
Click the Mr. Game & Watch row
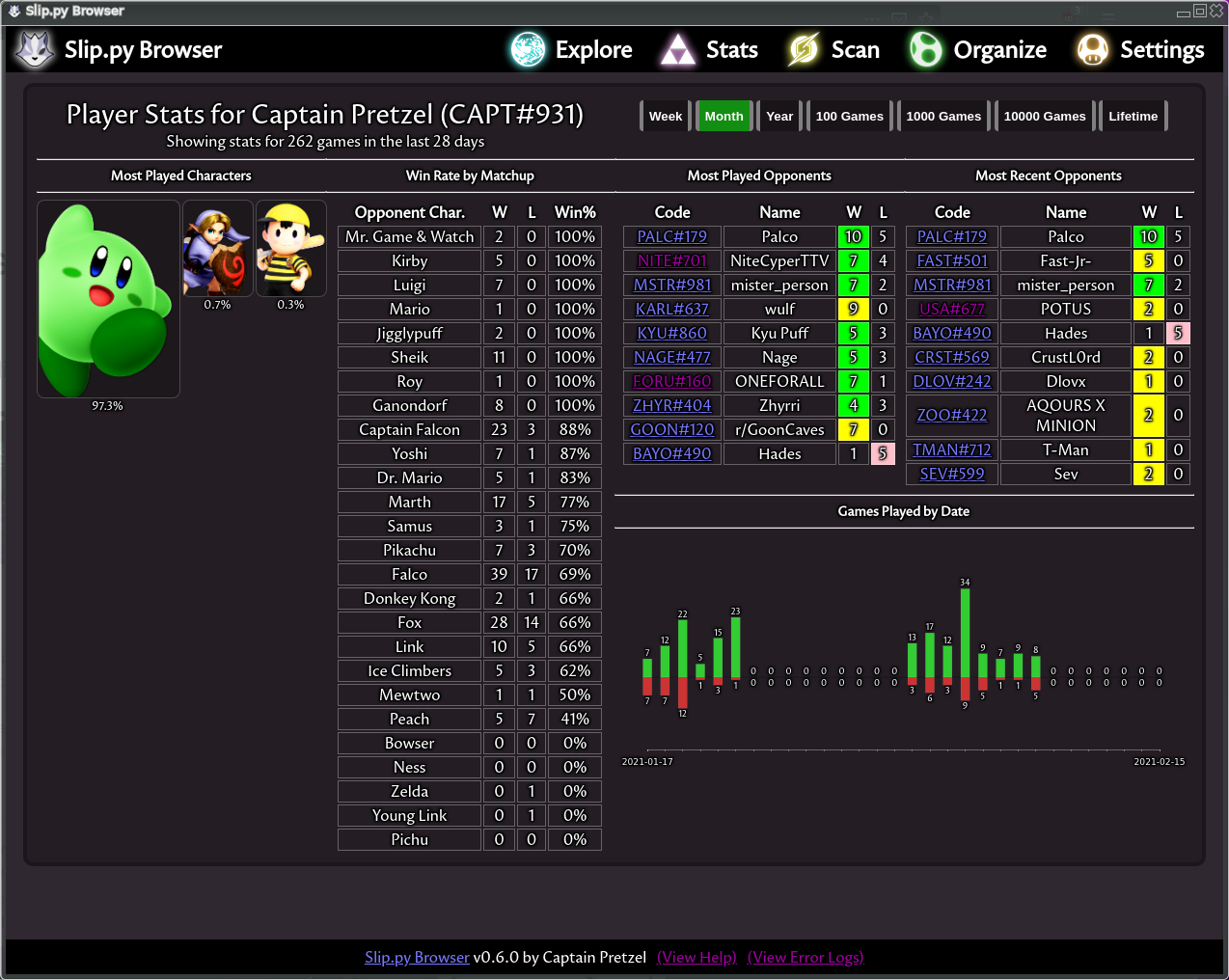coord(470,236)
